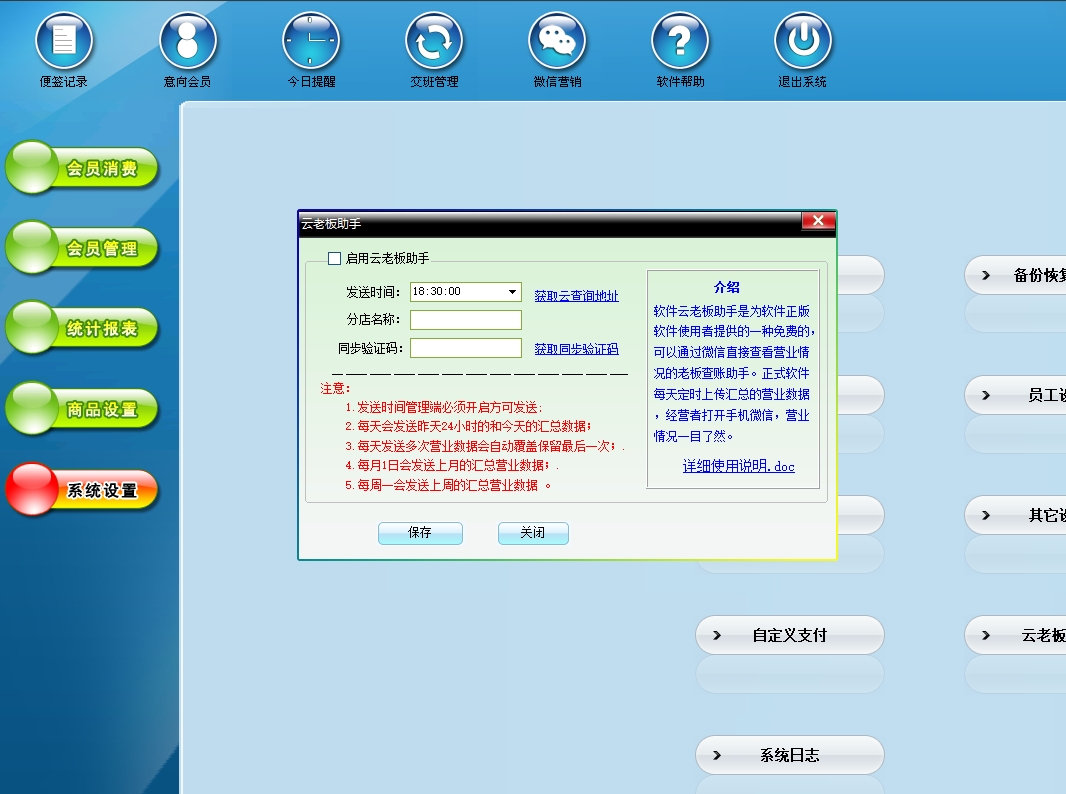This screenshot has width=1066, height=794.
Task: Click the 获取云查询地址 link
Action: 576,296
